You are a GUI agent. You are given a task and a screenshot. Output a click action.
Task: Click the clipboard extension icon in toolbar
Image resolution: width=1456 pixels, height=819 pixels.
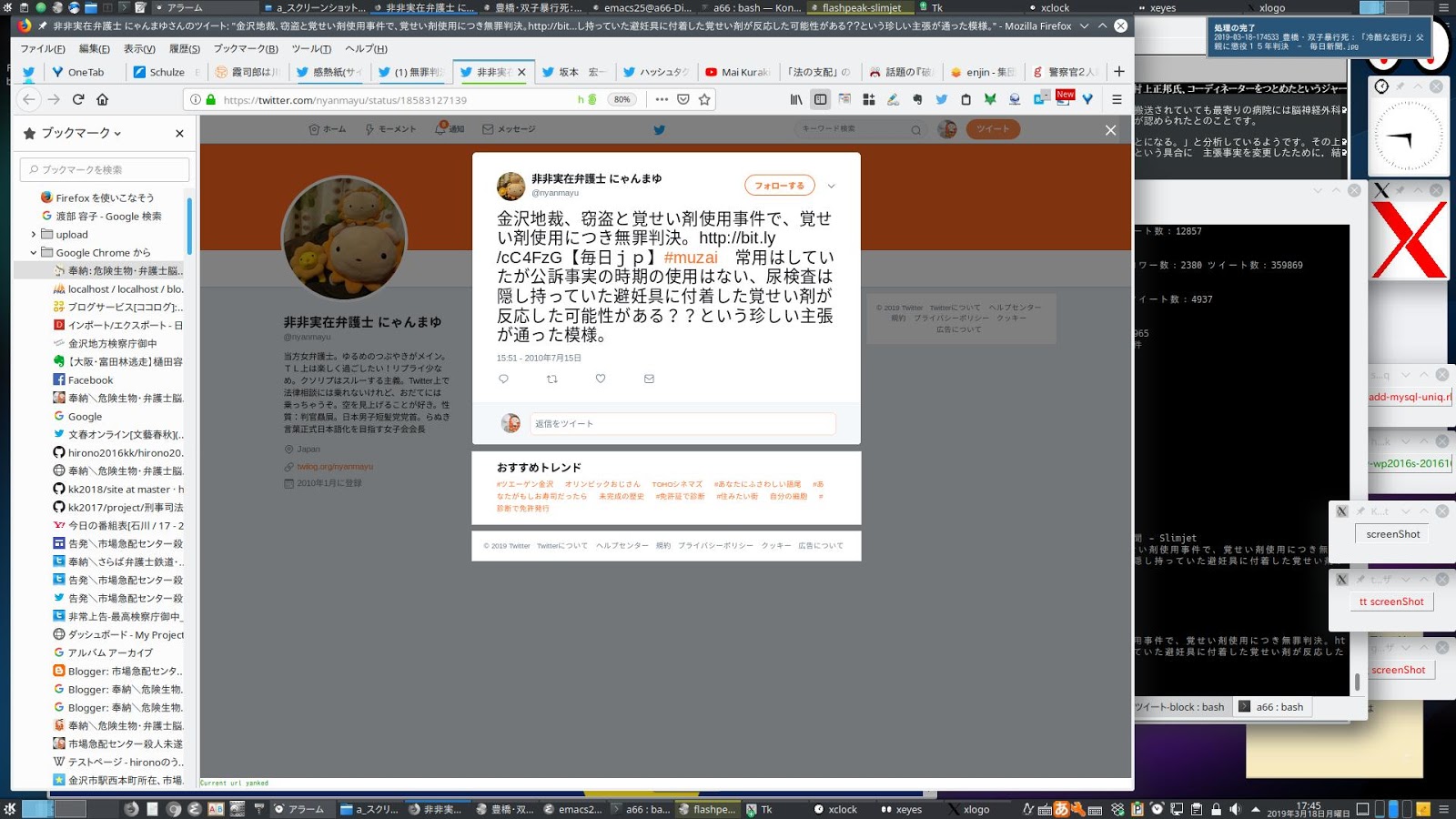click(966, 99)
